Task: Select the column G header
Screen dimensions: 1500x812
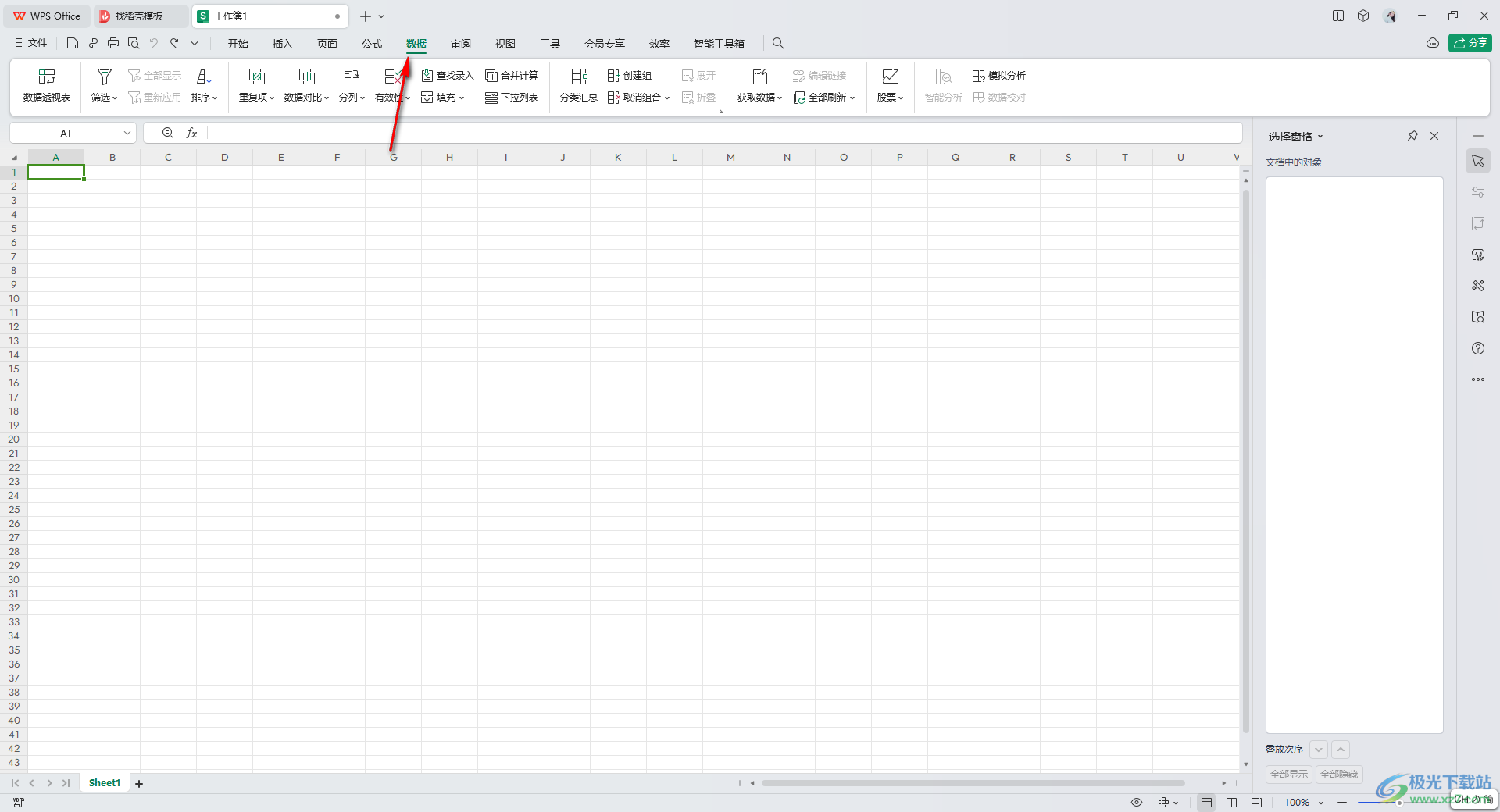Action: [394, 158]
